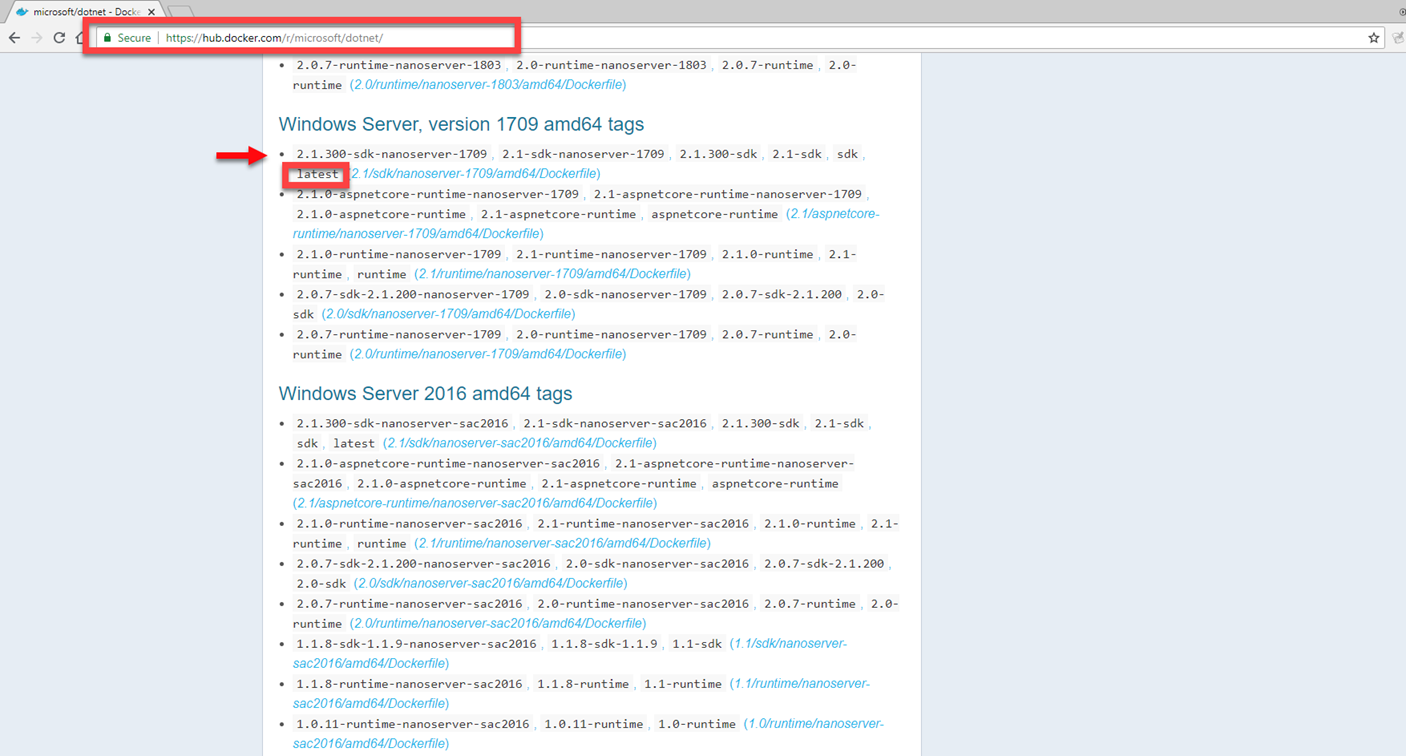1406x756 pixels.
Task: Click the green Secure padlock icon
Action: point(107,38)
